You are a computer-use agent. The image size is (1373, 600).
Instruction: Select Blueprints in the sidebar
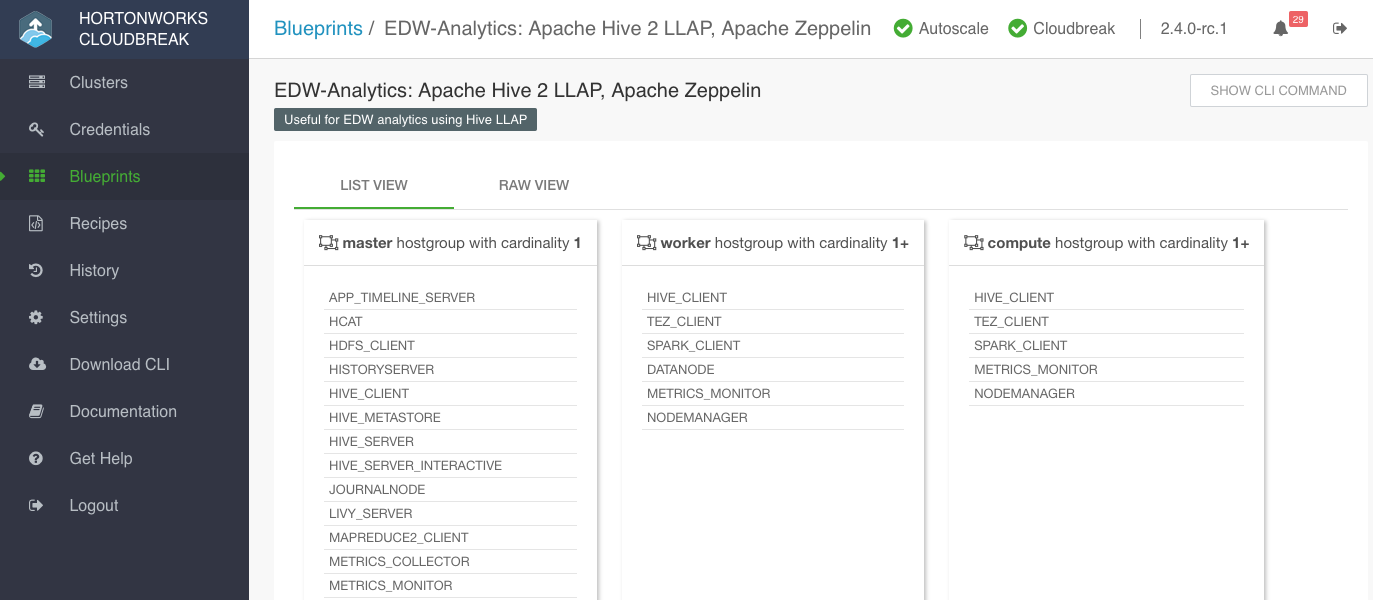pos(124,176)
